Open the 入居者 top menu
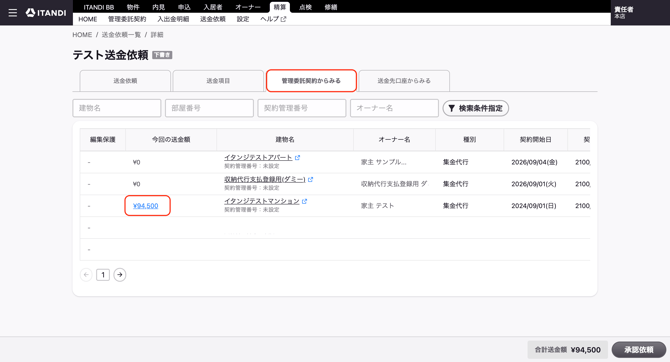 point(213,7)
